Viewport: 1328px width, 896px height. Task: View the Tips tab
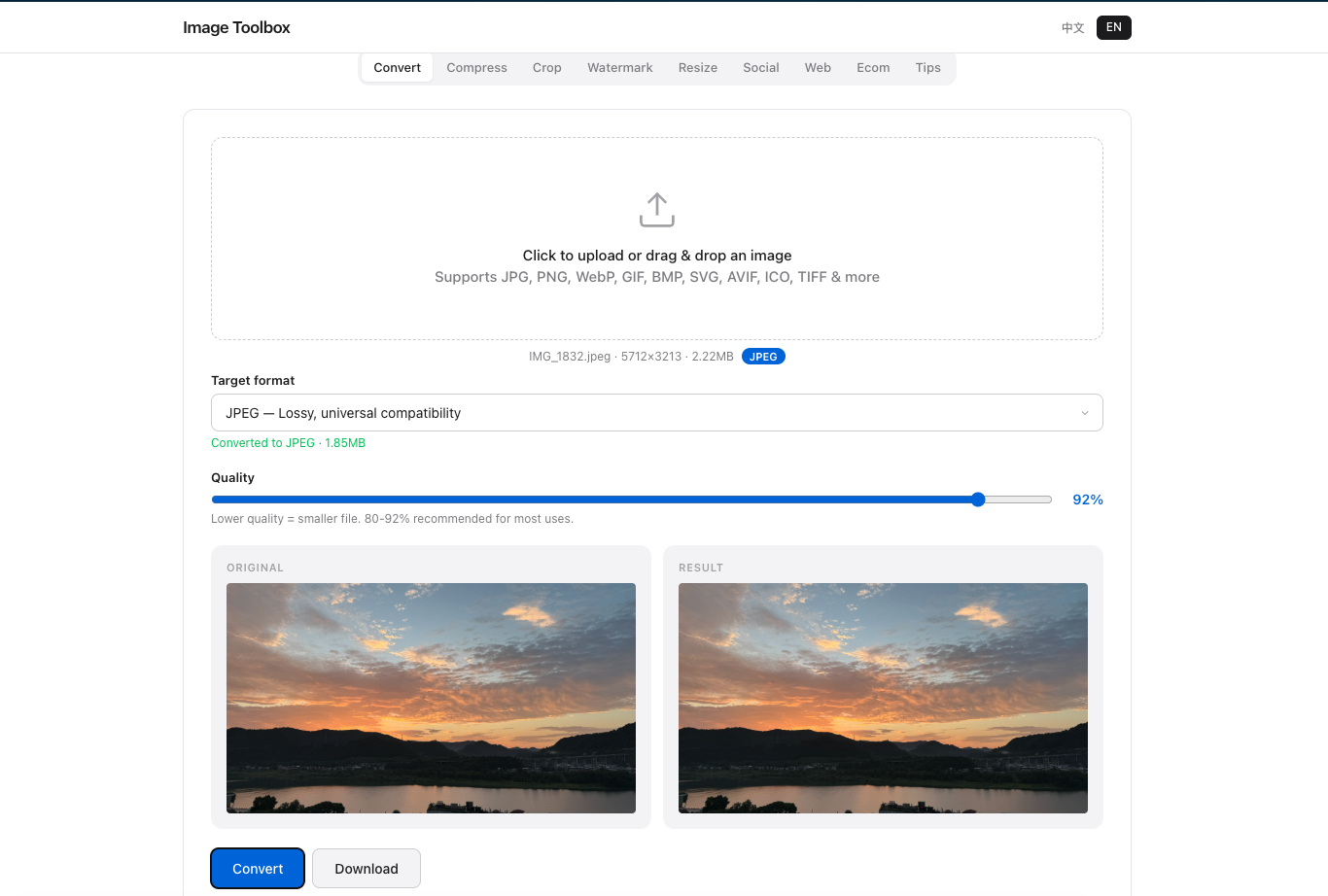(928, 68)
